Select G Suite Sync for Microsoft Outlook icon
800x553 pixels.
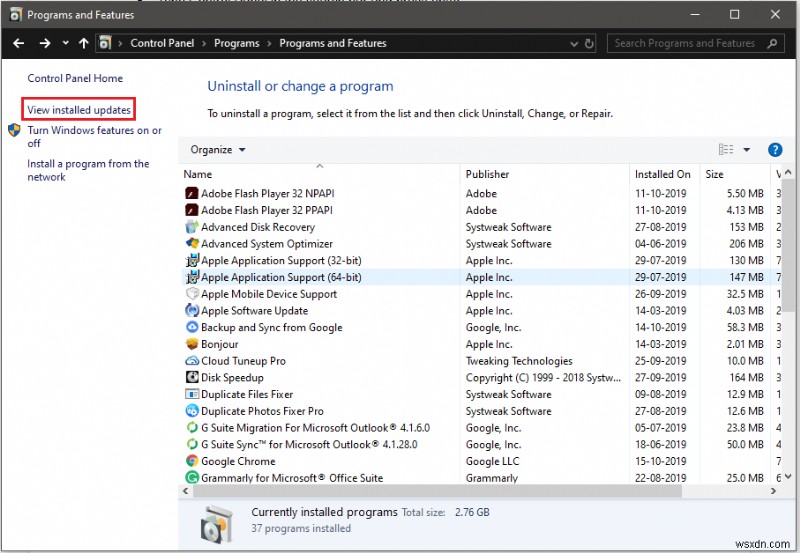pyautogui.click(x=192, y=444)
